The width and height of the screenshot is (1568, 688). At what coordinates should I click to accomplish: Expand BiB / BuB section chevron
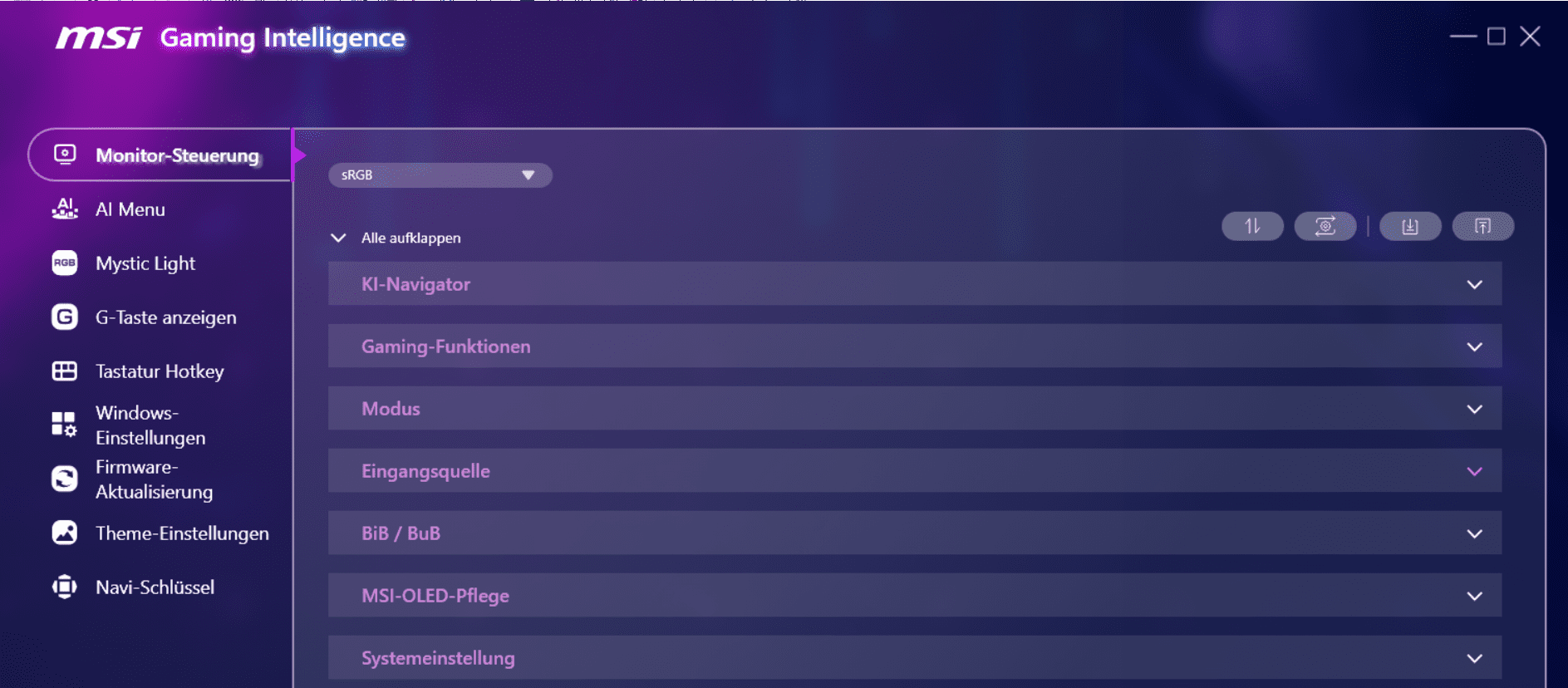pos(1475,533)
